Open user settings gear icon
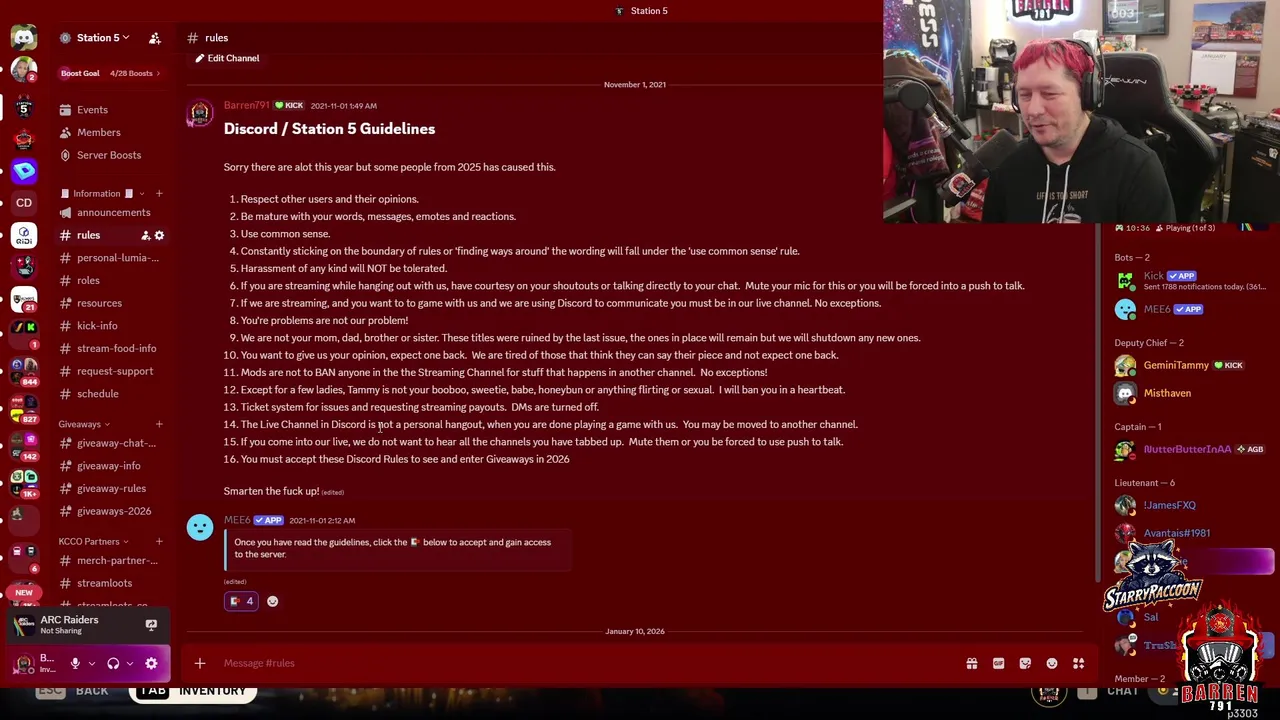 (x=151, y=663)
